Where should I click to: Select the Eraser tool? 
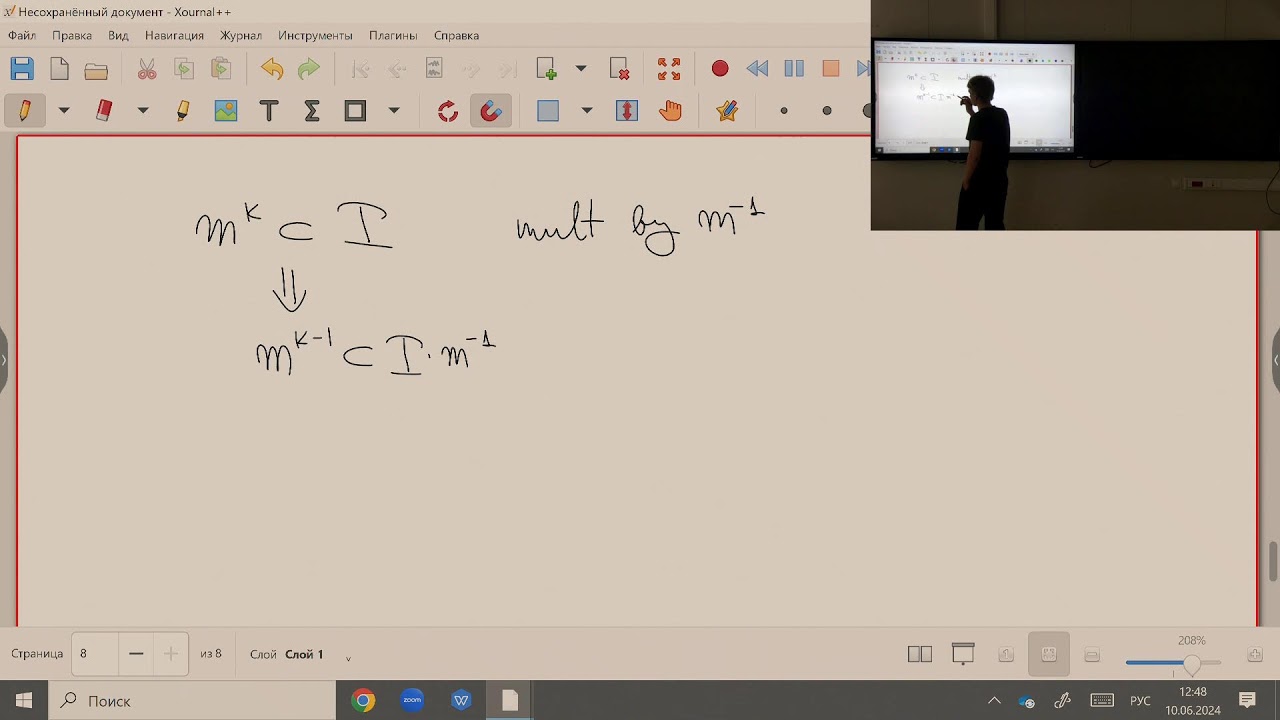tap(104, 110)
